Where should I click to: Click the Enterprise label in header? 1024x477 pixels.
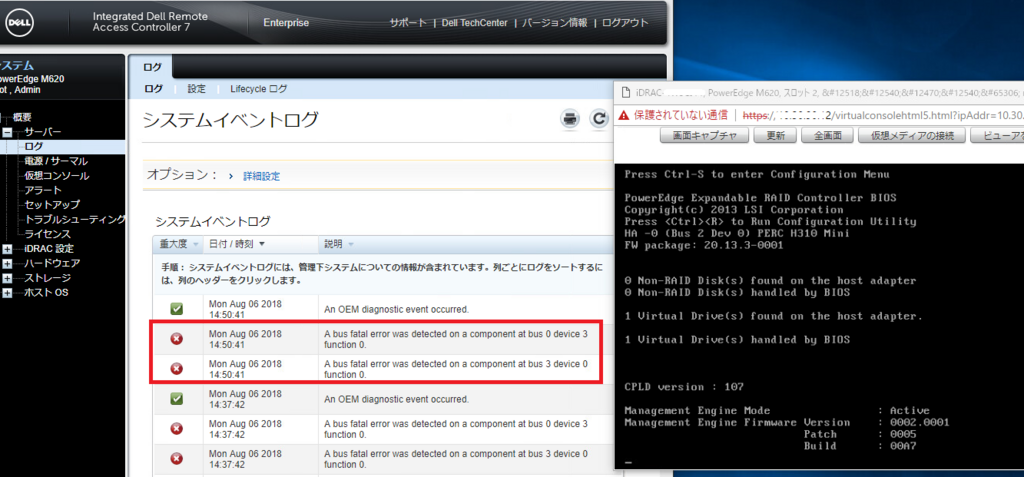[x=286, y=23]
